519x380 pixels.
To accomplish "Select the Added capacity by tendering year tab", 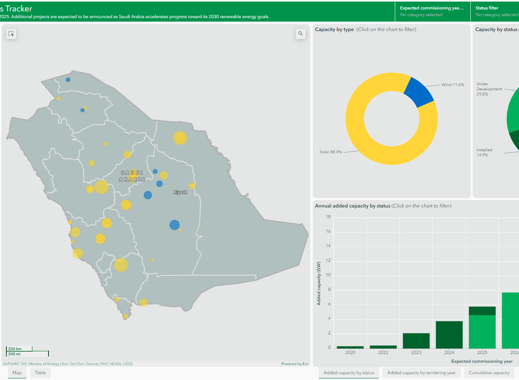I will (x=421, y=373).
